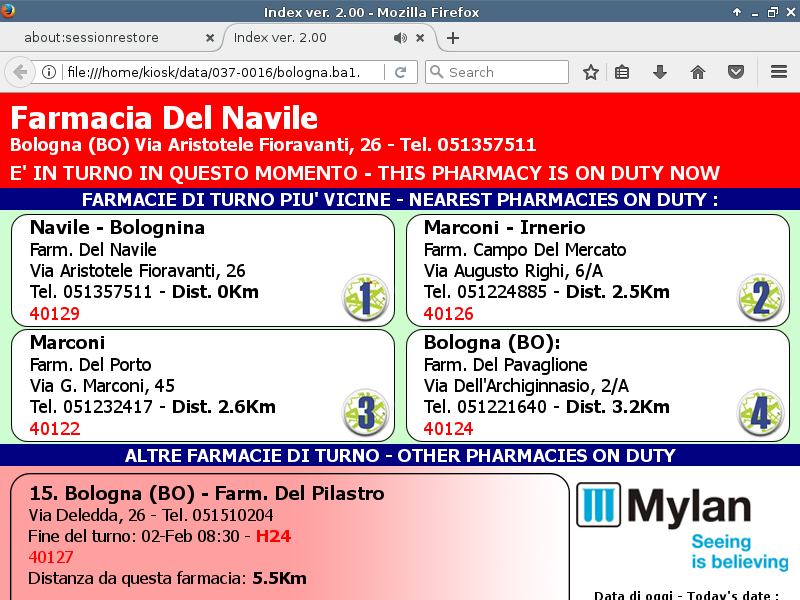Reload the current page
The width and height of the screenshot is (800, 600).
400,72
